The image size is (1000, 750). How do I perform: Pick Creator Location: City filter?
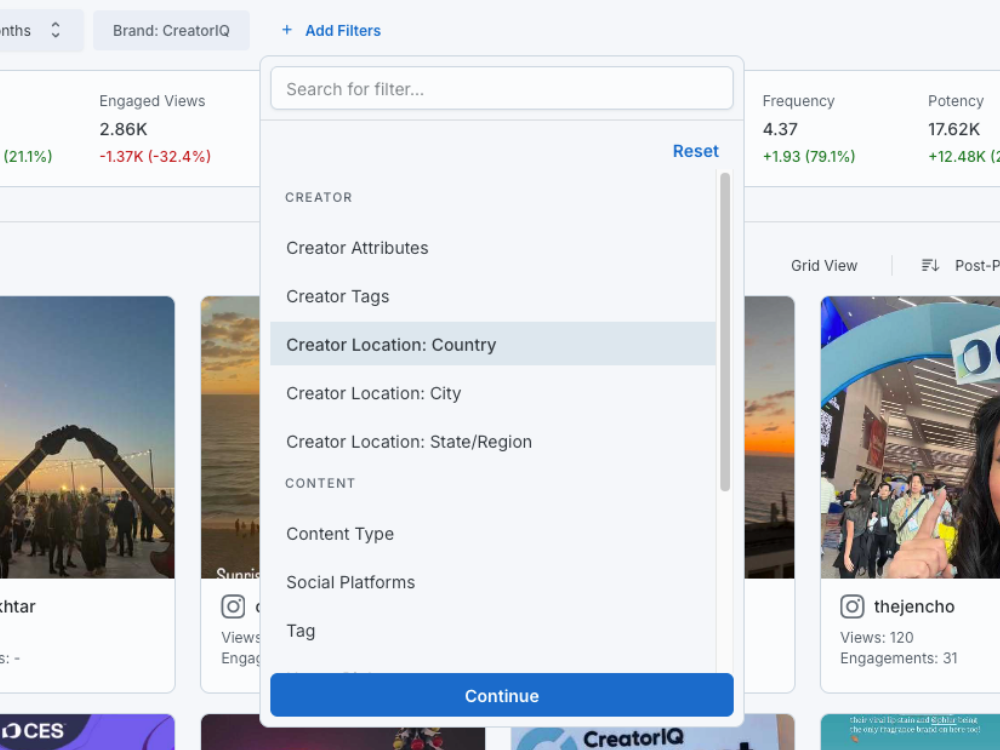373,393
